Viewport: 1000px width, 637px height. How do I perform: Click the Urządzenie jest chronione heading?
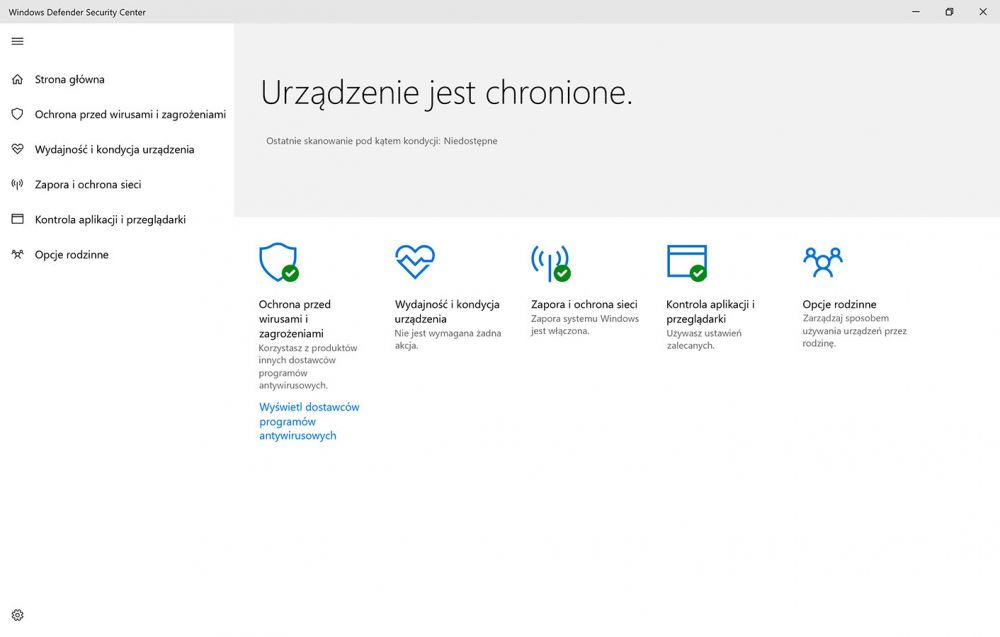click(x=446, y=93)
